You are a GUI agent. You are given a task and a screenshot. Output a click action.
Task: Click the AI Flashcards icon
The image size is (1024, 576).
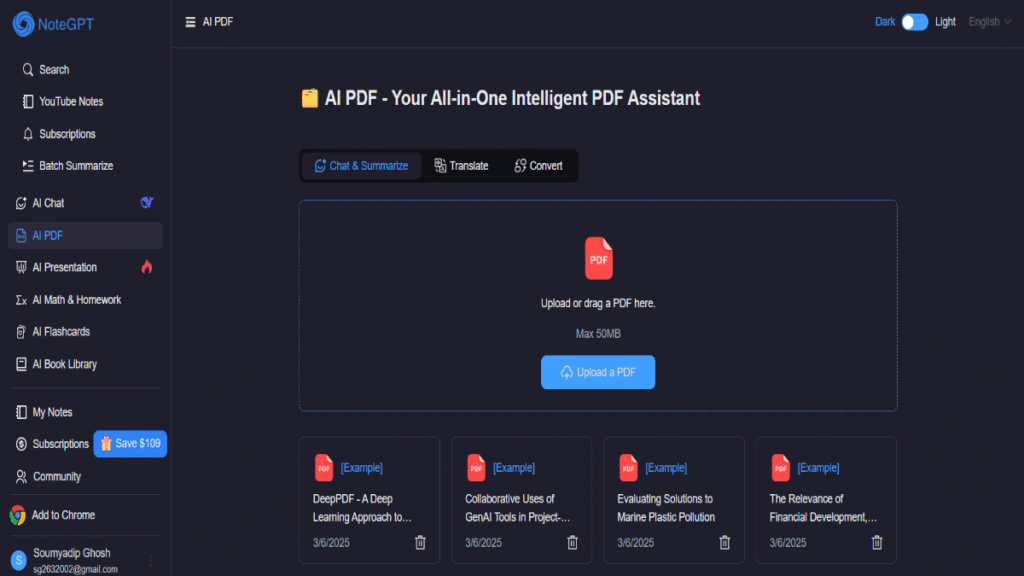click(x=21, y=332)
